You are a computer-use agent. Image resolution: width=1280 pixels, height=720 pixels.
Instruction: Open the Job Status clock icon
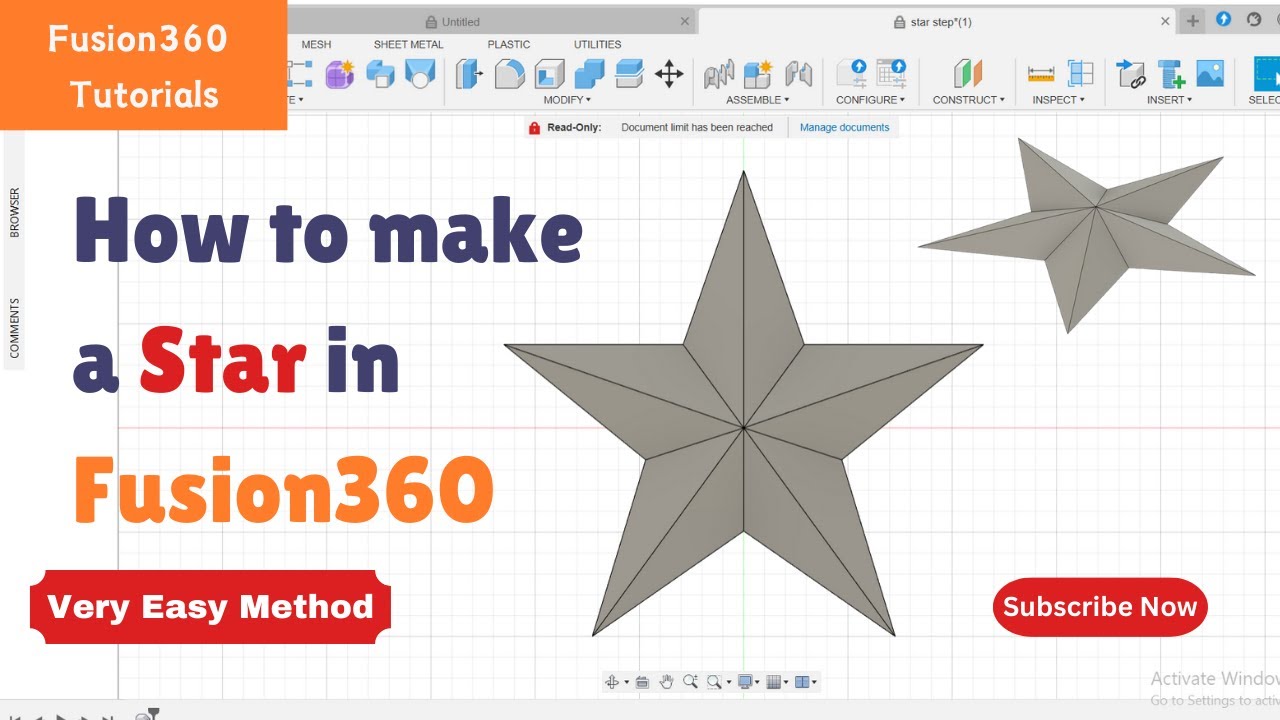(1254, 19)
